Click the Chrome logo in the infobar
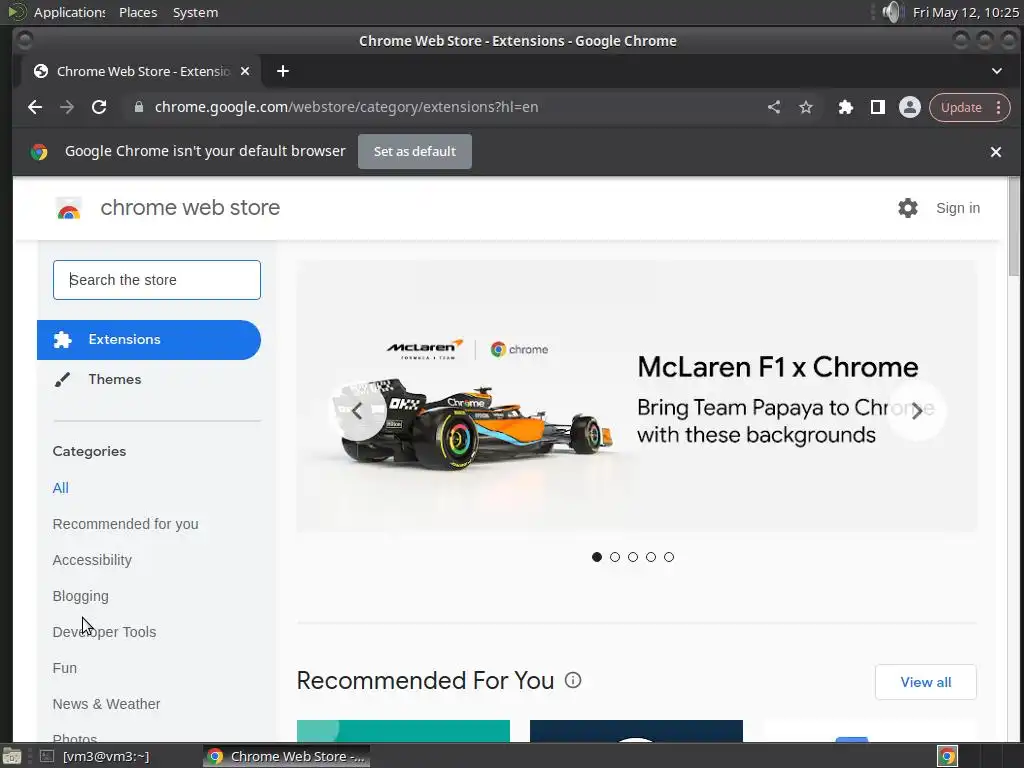The width and height of the screenshot is (1024, 768). [x=39, y=152]
